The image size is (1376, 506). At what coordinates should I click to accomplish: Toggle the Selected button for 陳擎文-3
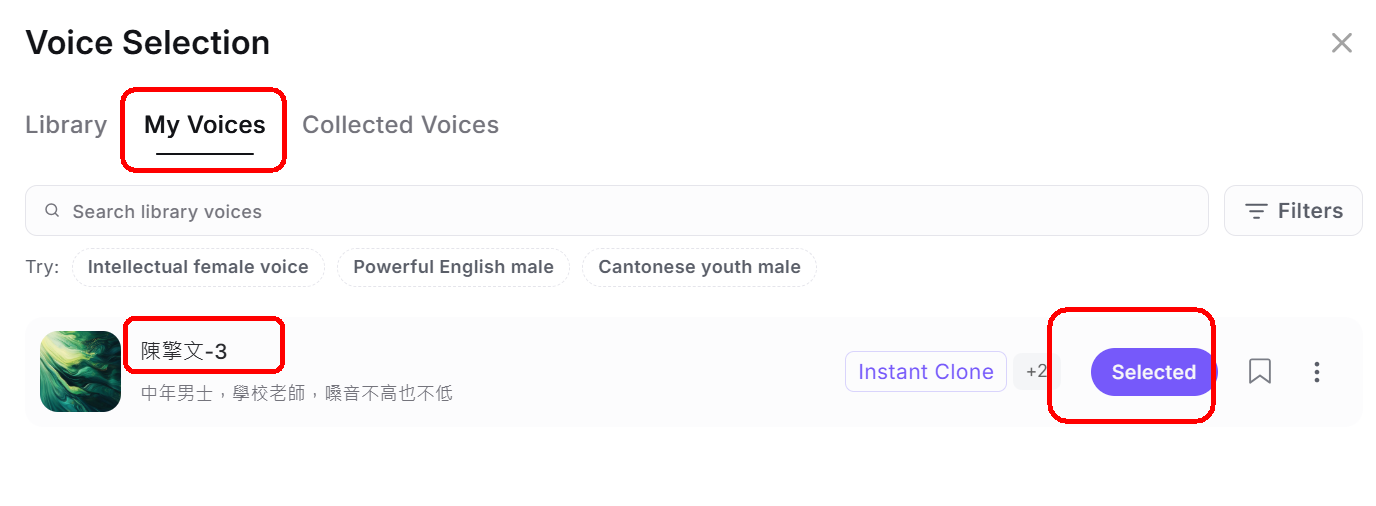pos(1153,372)
